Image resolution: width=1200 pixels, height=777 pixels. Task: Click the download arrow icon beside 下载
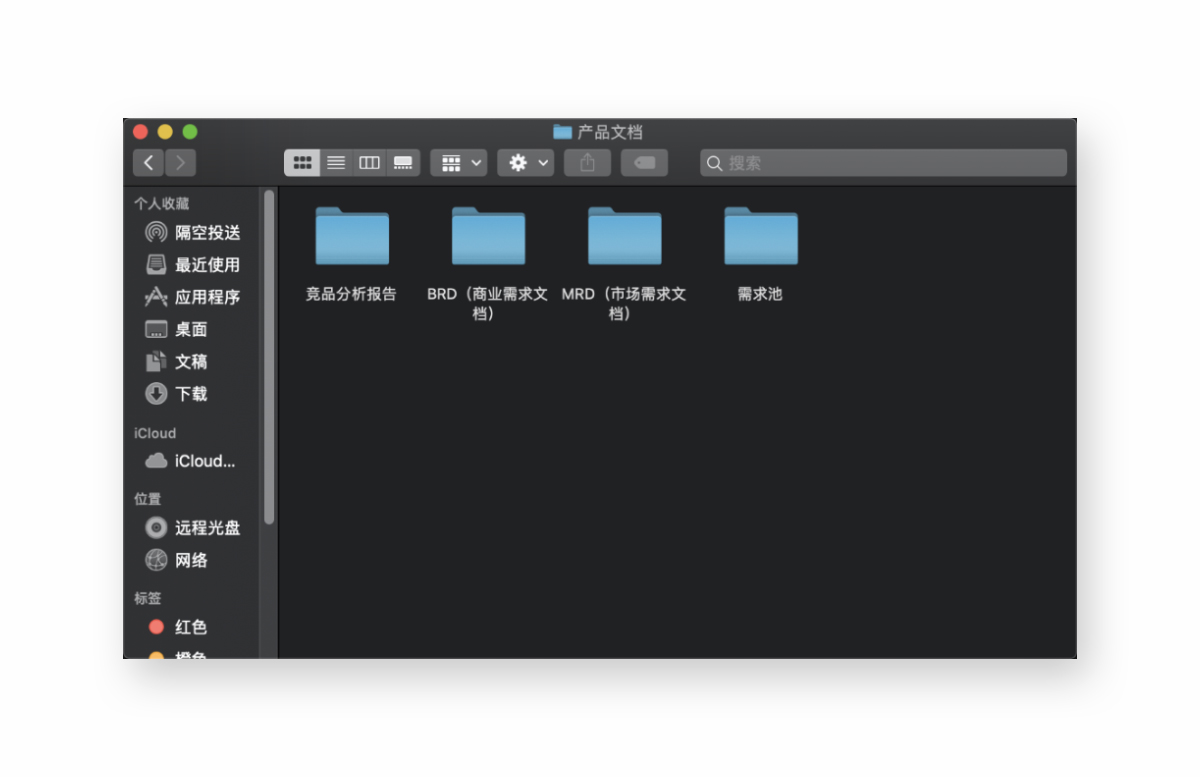pos(156,394)
